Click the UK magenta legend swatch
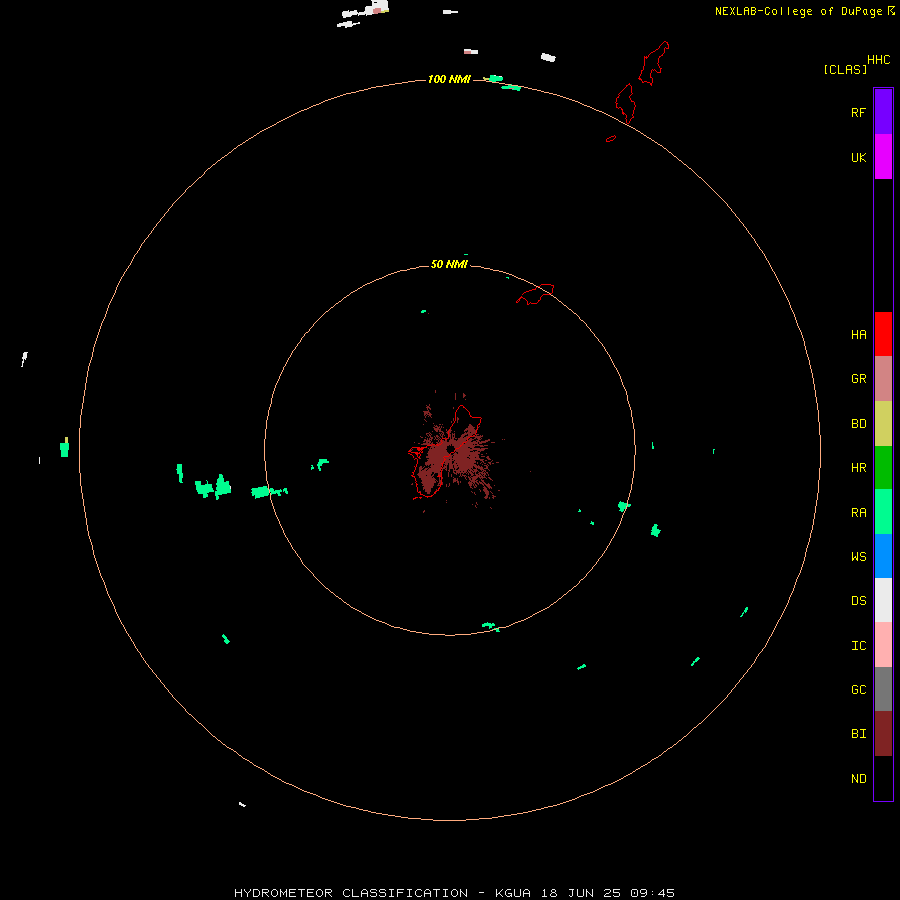This screenshot has height=900, width=900. click(x=883, y=157)
